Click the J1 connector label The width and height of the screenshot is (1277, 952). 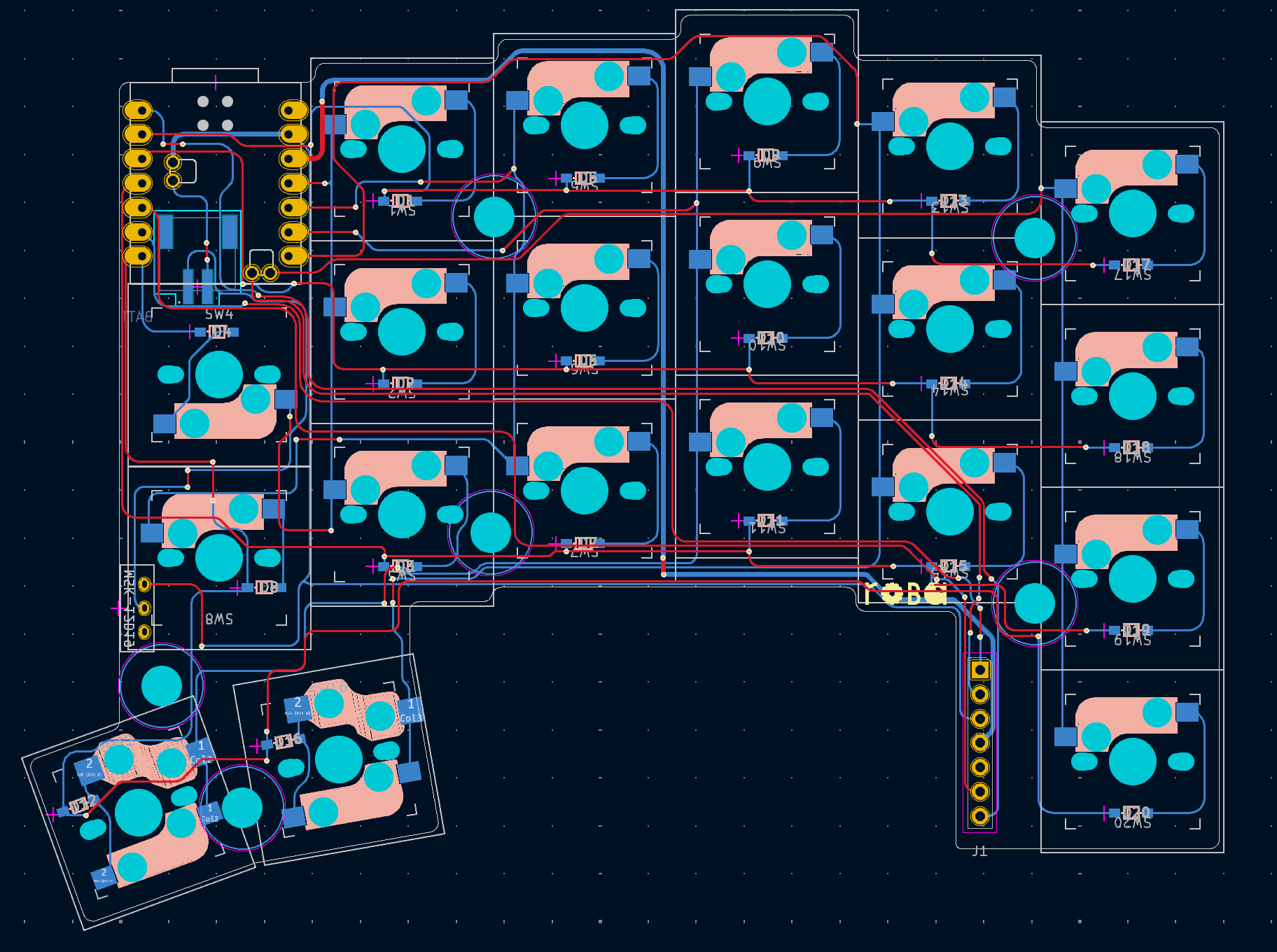(x=979, y=851)
